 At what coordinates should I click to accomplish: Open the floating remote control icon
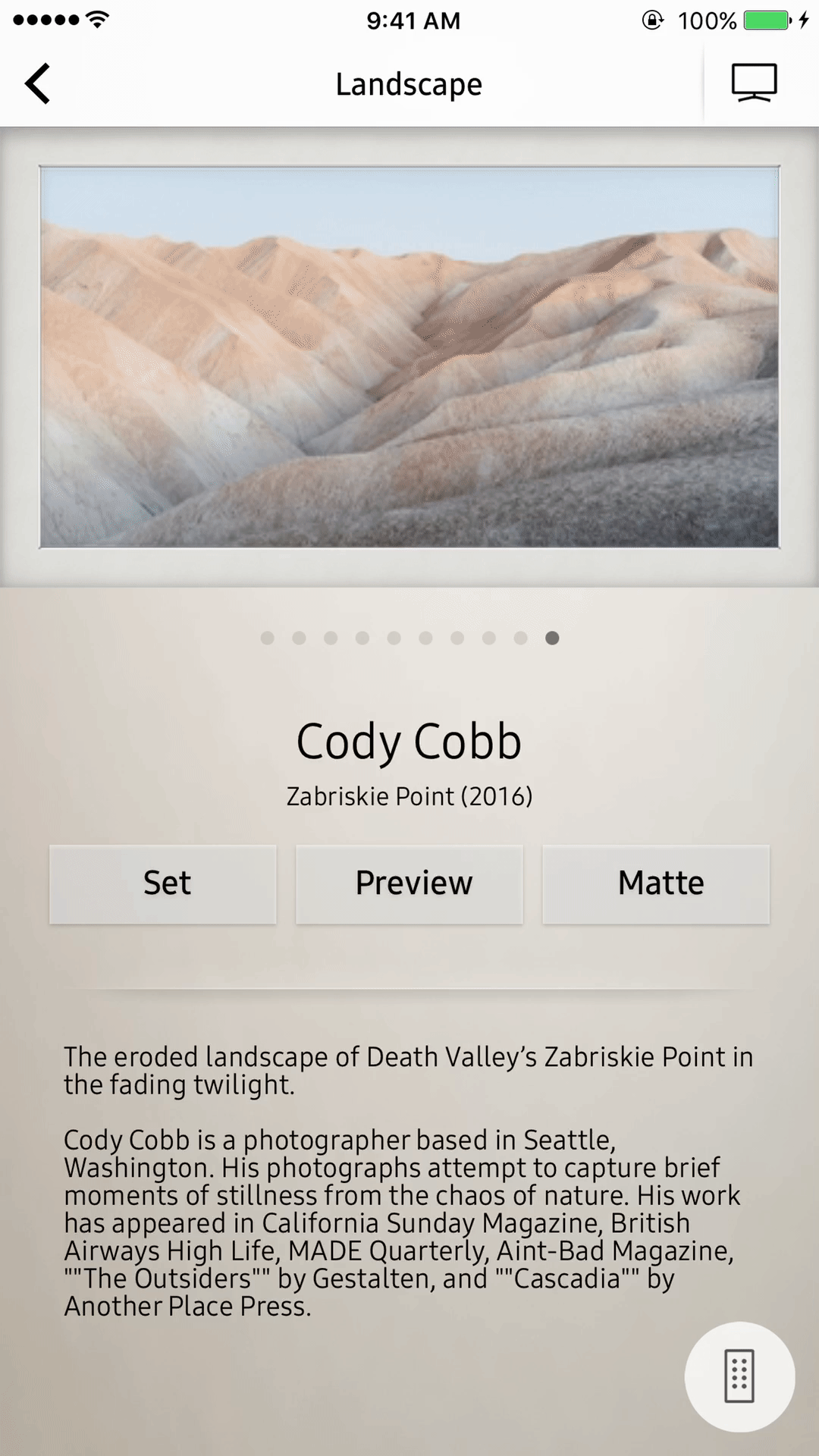pyautogui.click(x=739, y=1376)
